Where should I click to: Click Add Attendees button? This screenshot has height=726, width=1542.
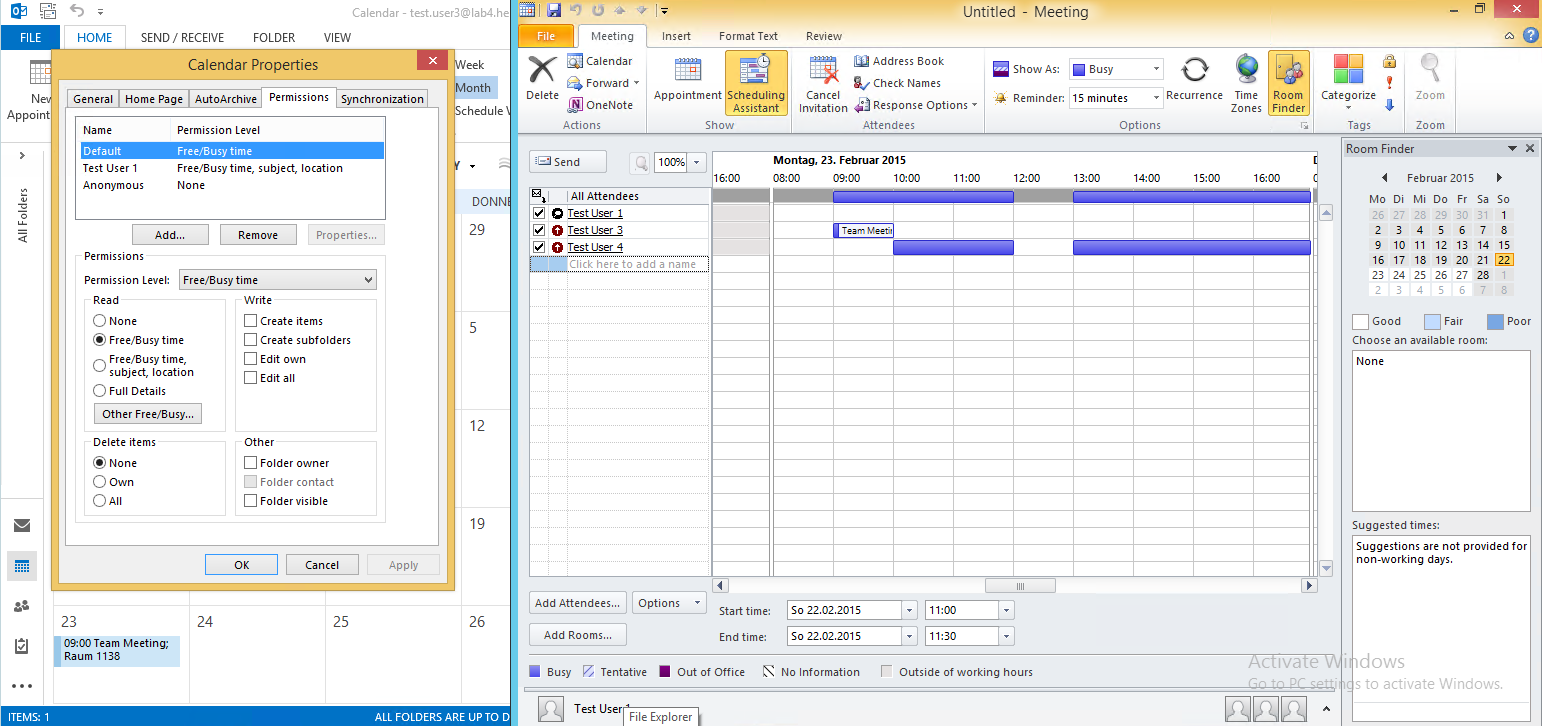[578, 603]
